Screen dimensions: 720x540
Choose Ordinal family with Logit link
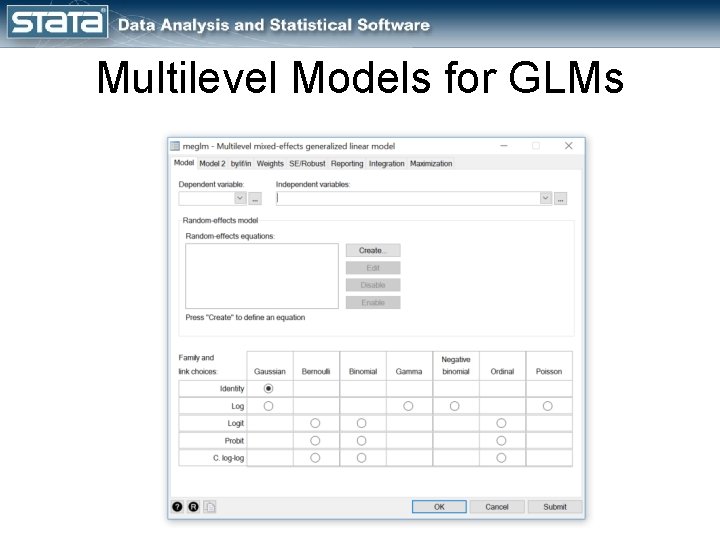501,423
